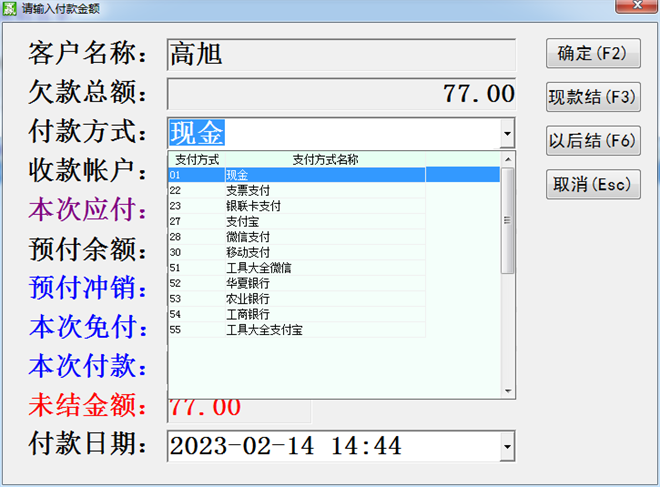660x487 pixels.
Task: Open the 付款方式 dropdown arrow
Action: click(x=507, y=133)
